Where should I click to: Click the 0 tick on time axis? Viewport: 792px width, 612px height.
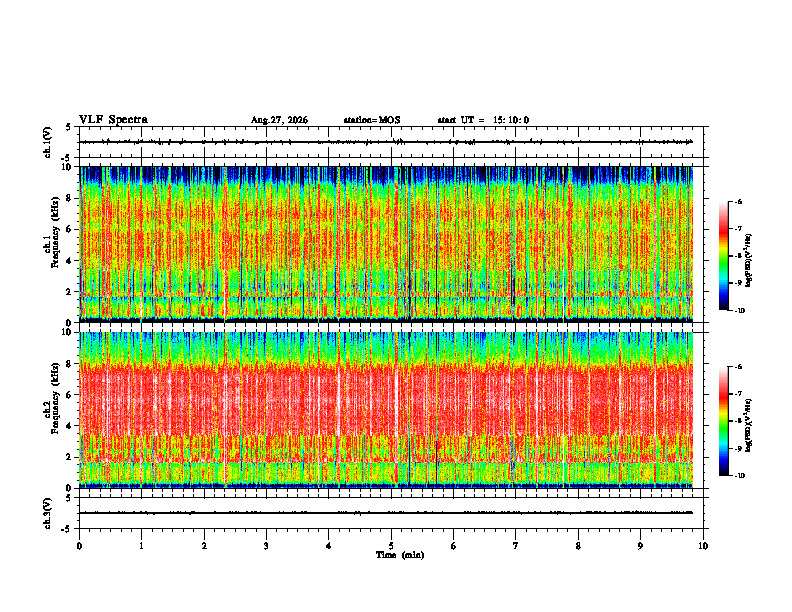click(x=79, y=546)
